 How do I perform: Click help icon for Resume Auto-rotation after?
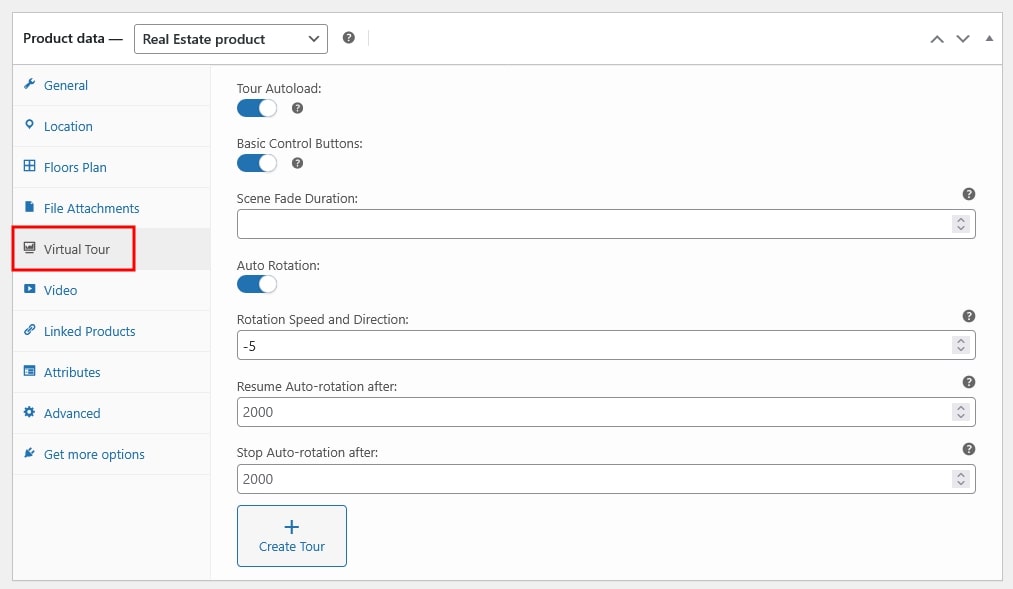pyautogui.click(x=968, y=382)
